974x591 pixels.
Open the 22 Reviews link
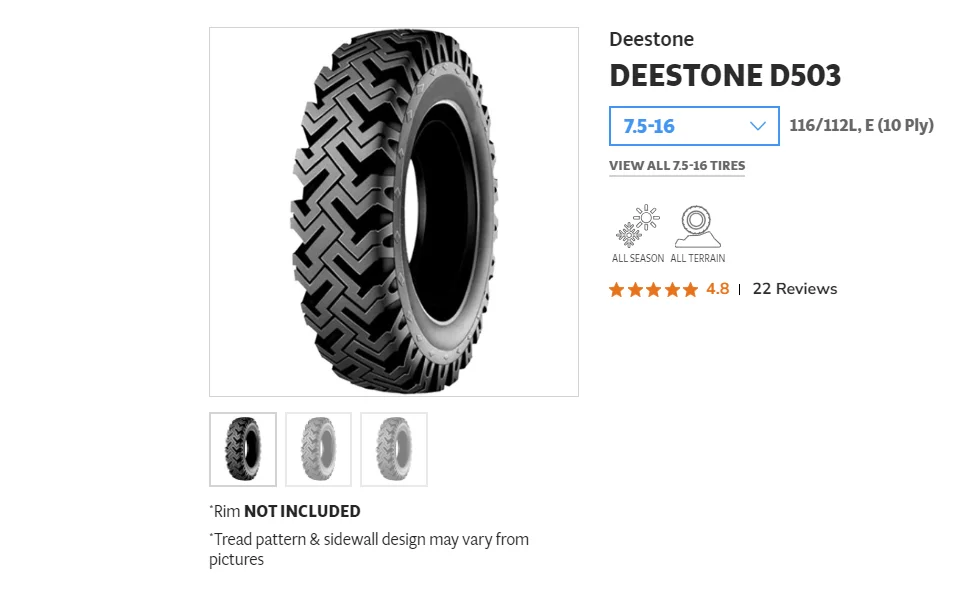point(794,289)
